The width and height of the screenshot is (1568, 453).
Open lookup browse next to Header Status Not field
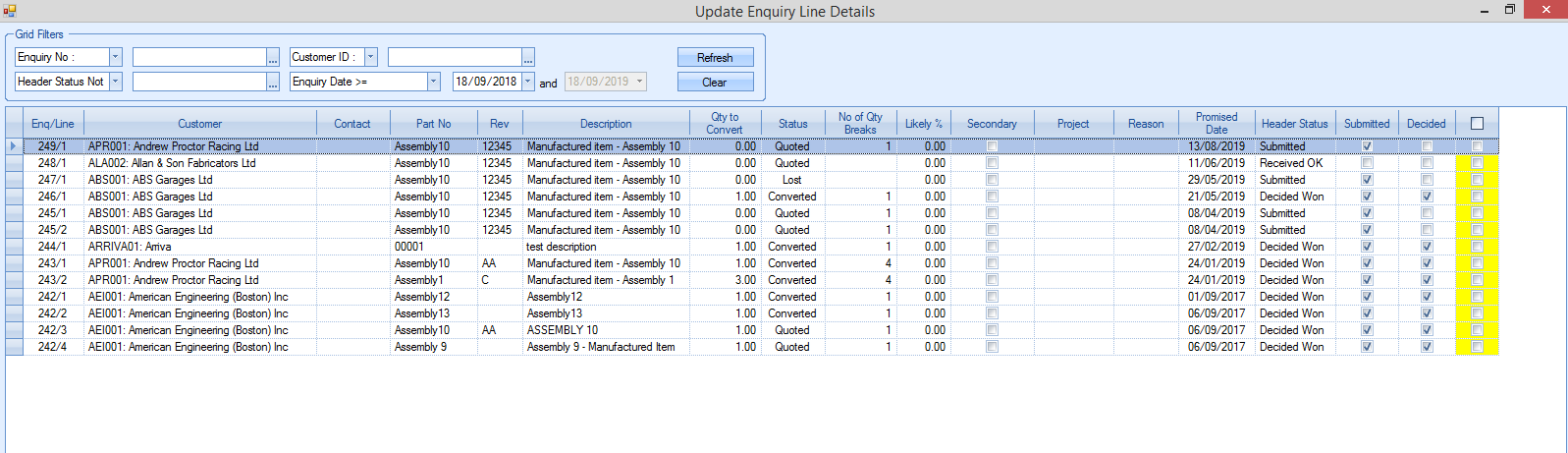point(273,83)
